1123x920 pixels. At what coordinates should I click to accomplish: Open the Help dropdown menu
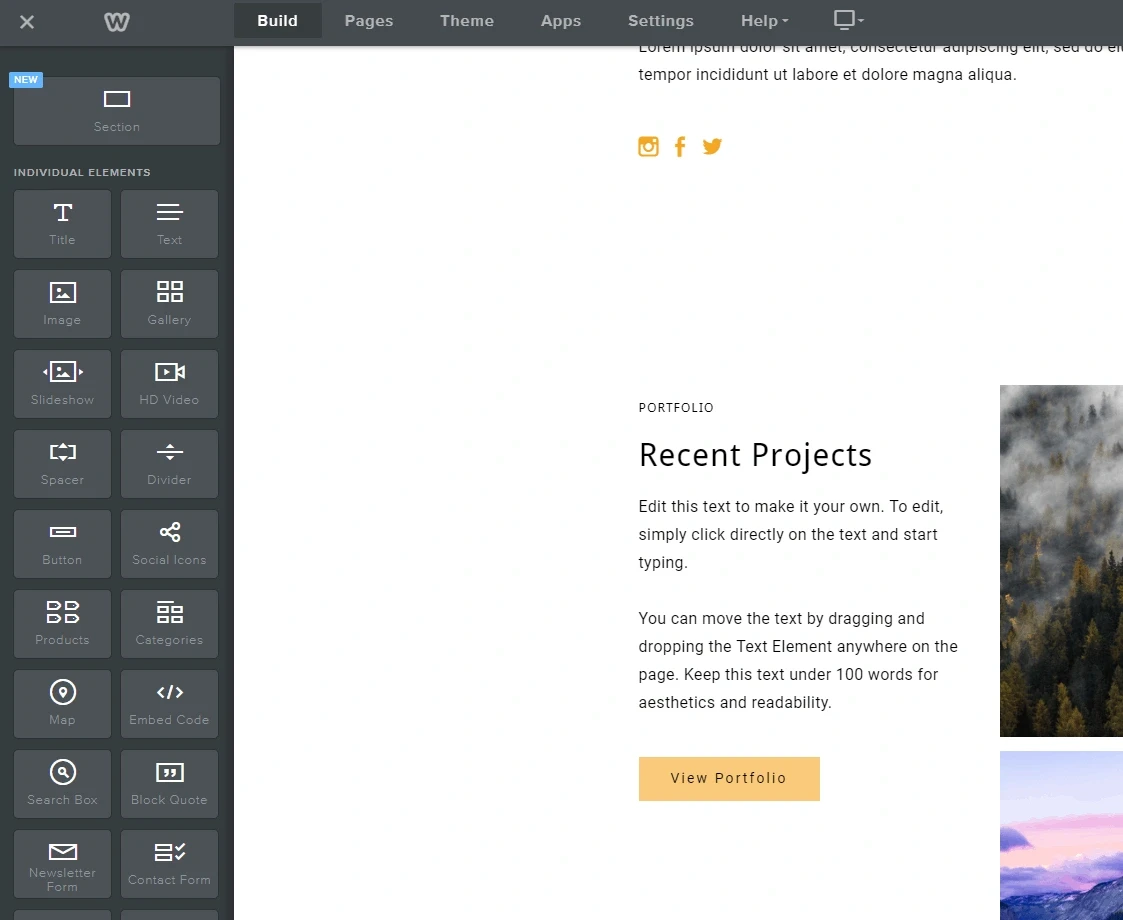coord(763,20)
